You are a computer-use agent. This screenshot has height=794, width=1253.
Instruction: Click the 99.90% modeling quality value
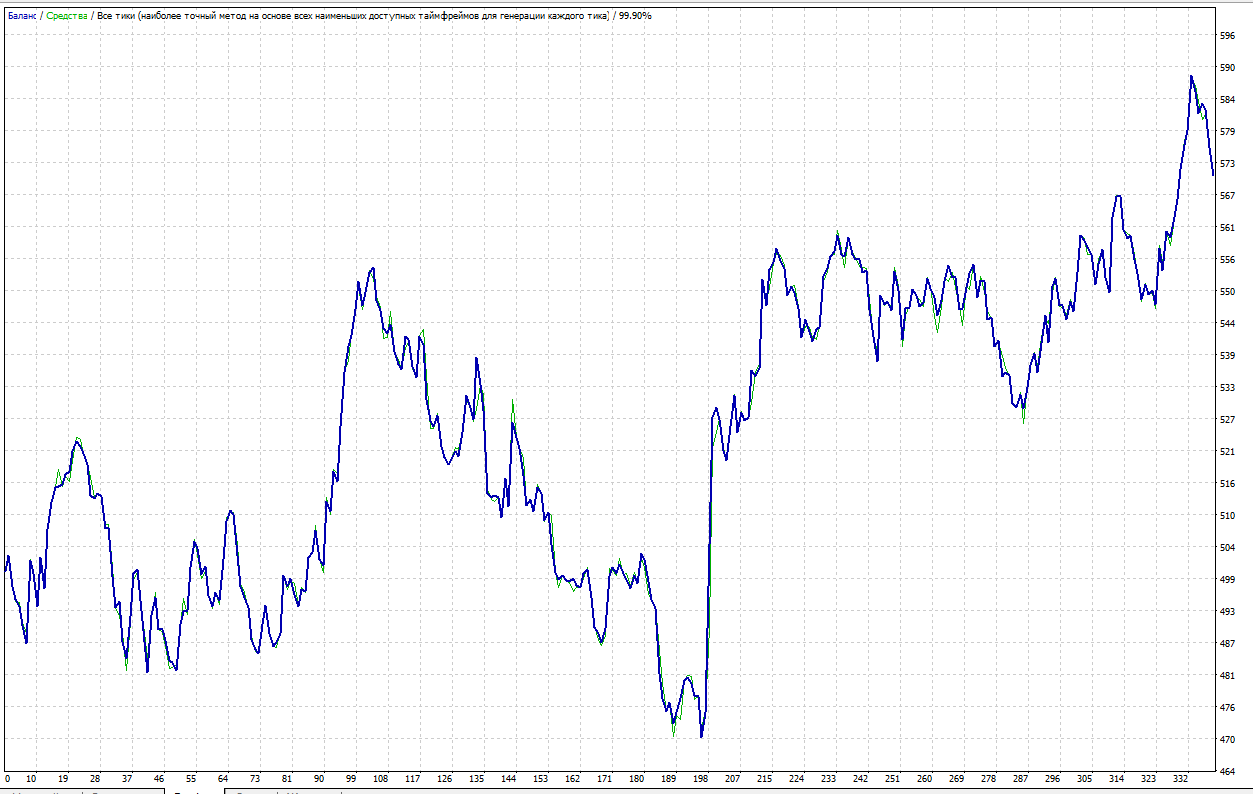tap(635, 16)
